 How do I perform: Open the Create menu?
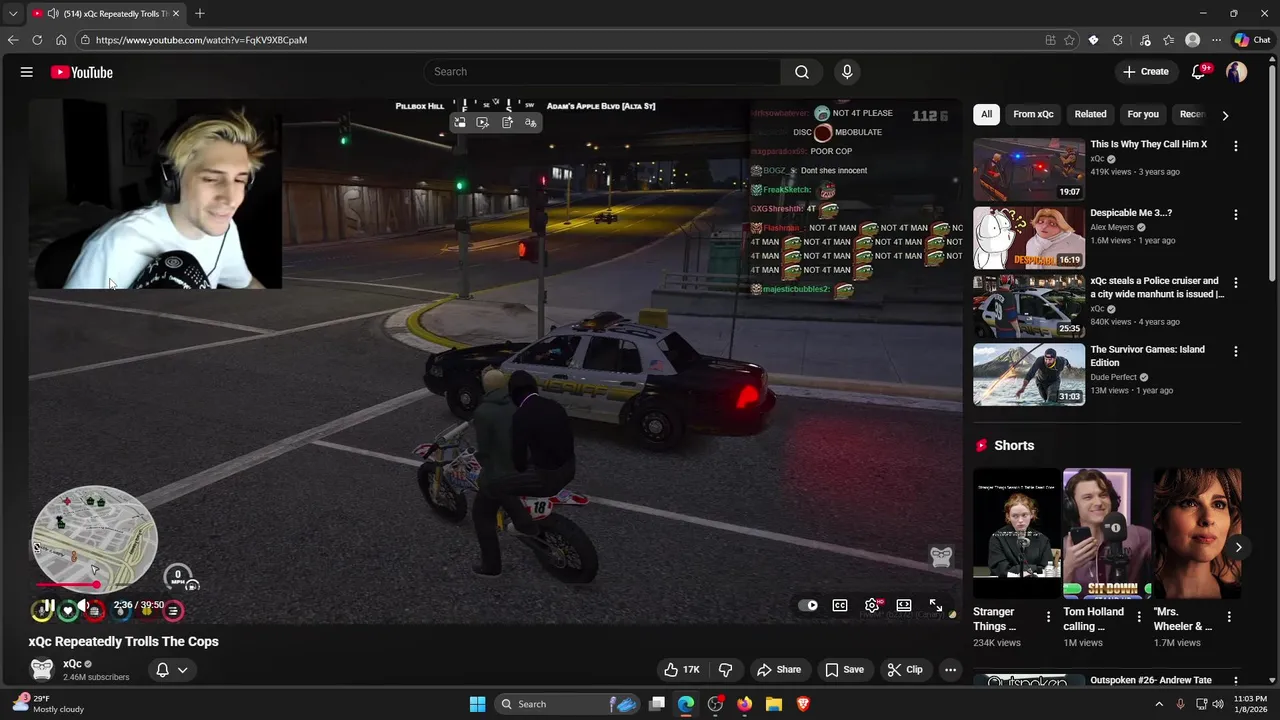pos(1146,72)
